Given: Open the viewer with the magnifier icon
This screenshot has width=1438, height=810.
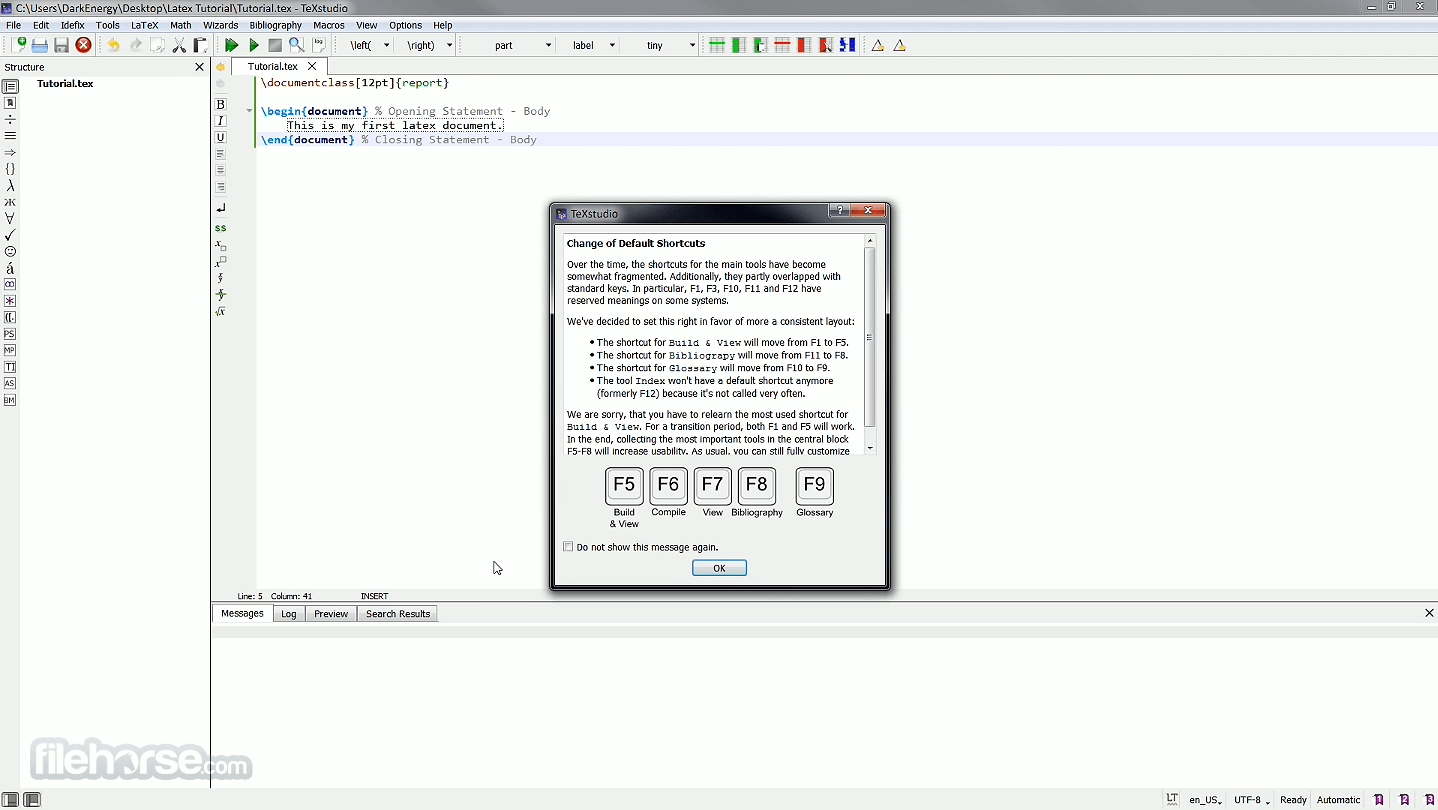Looking at the screenshot, I should pos(296,45).
